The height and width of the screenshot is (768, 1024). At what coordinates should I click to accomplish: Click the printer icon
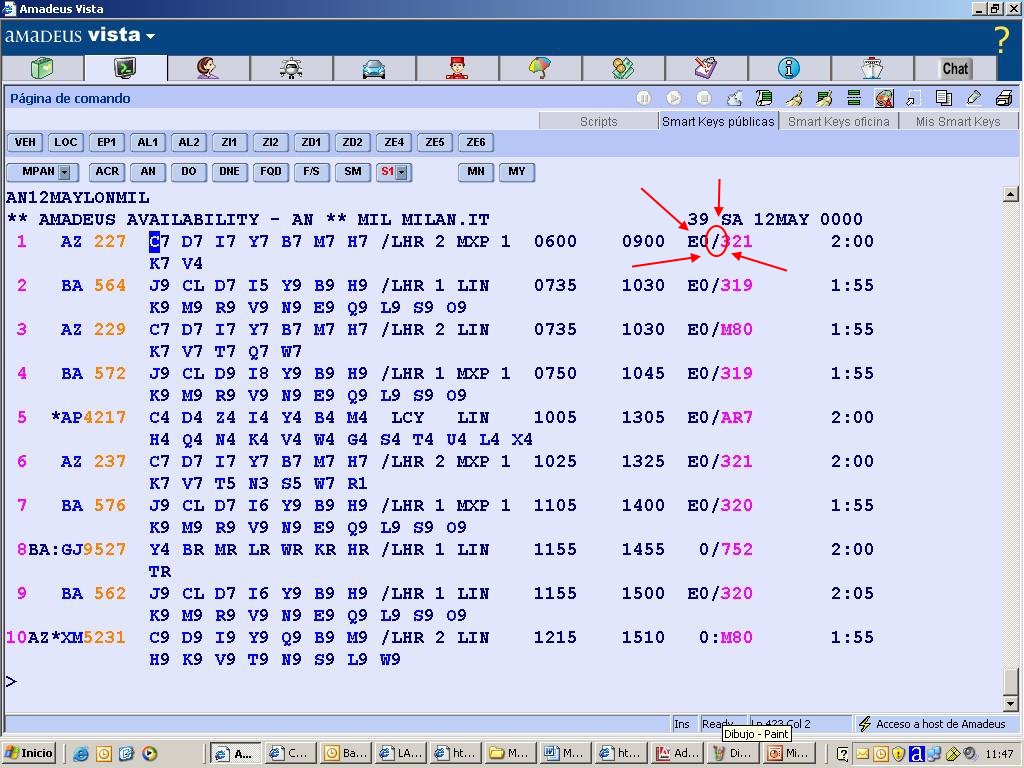coord(1004,98)
